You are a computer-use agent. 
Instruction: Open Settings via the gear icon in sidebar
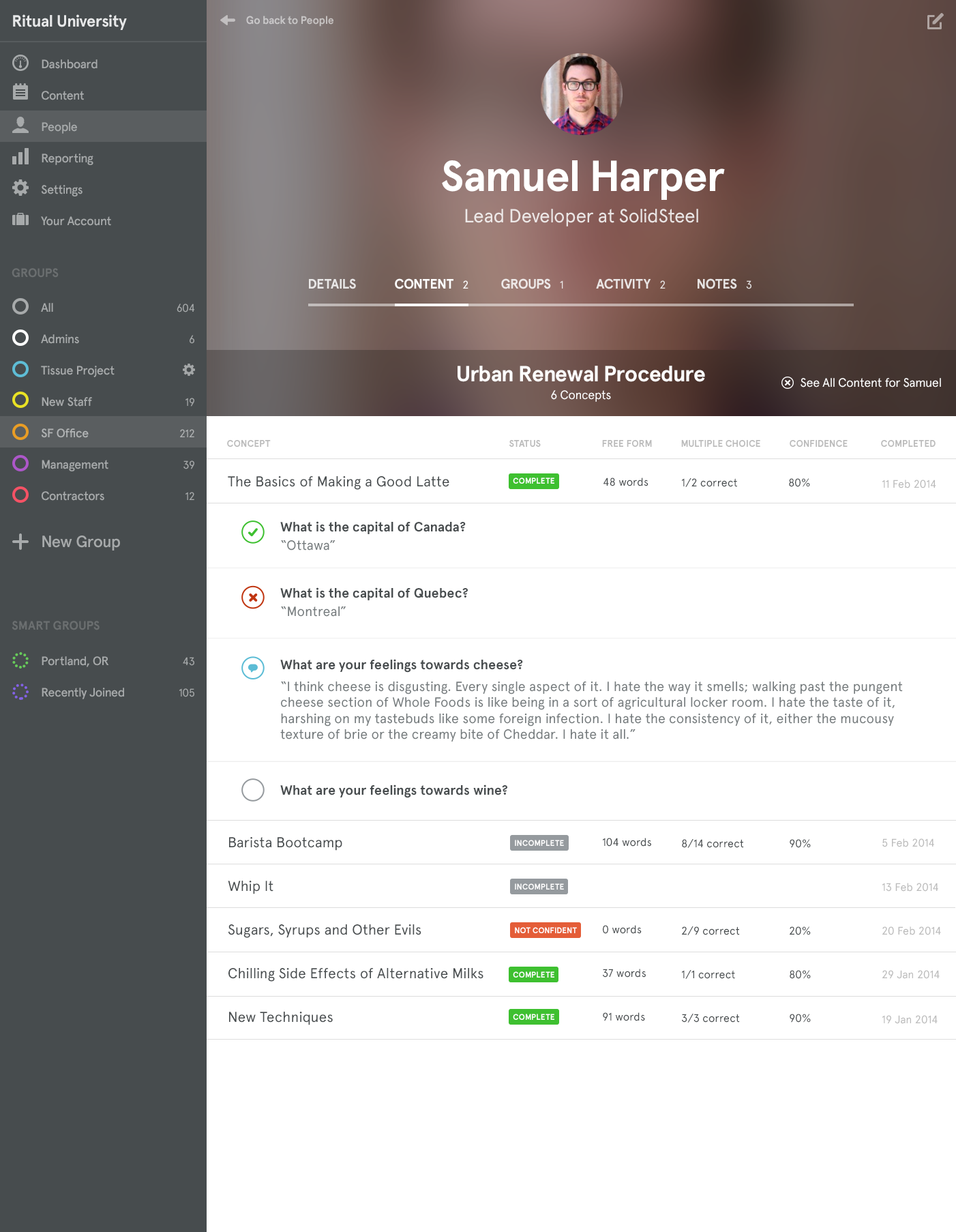[20, 188]
